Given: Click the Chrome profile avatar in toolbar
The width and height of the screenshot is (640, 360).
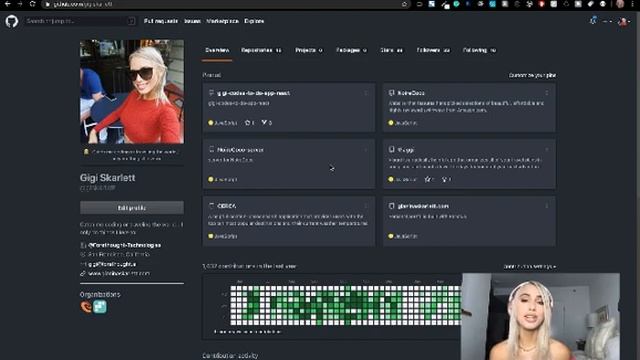Looking at the screenshot, I should pos(620,4).
